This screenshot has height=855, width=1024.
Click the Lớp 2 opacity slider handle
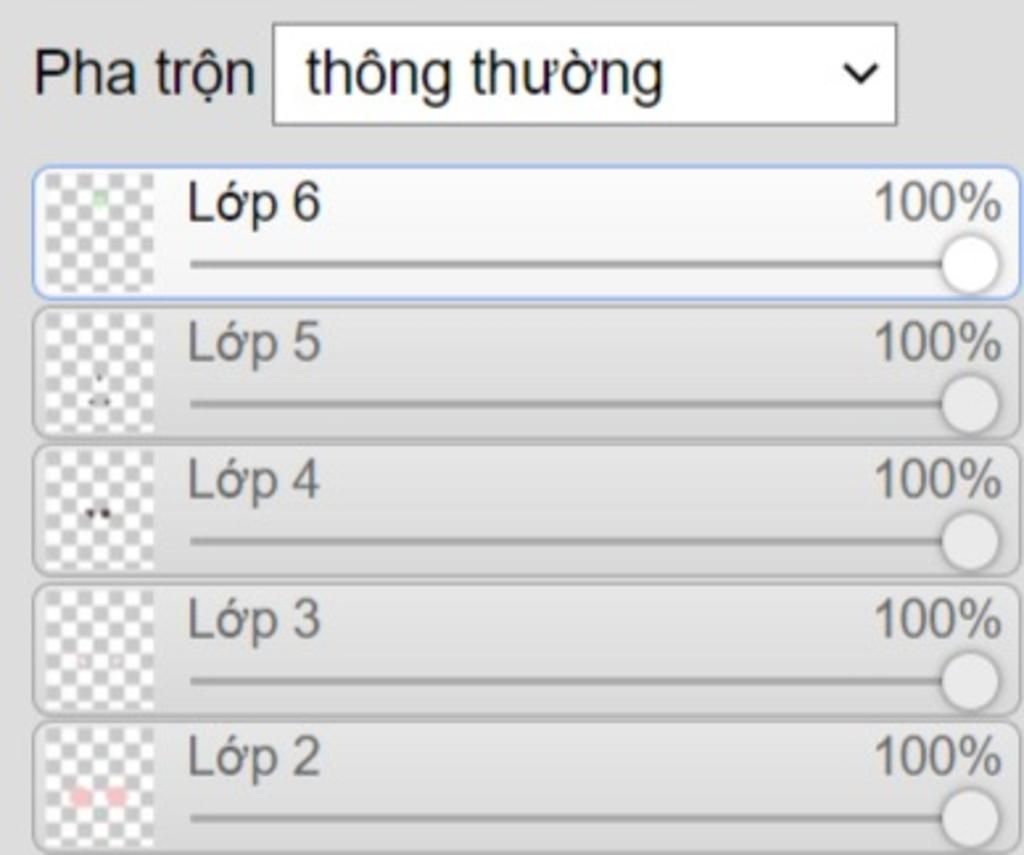pyautogui.click(x=969, y=818)
